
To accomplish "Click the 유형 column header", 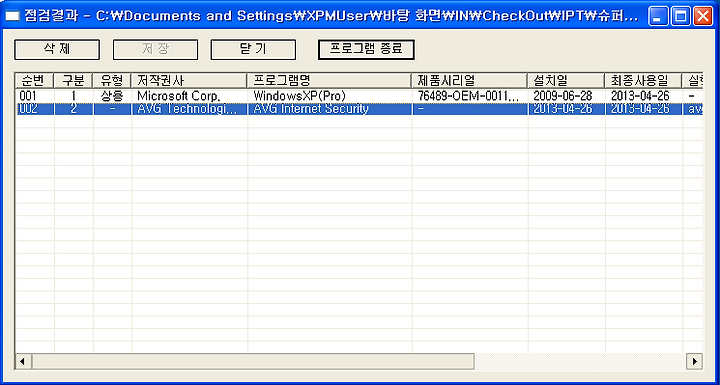I will pos(112,80).
